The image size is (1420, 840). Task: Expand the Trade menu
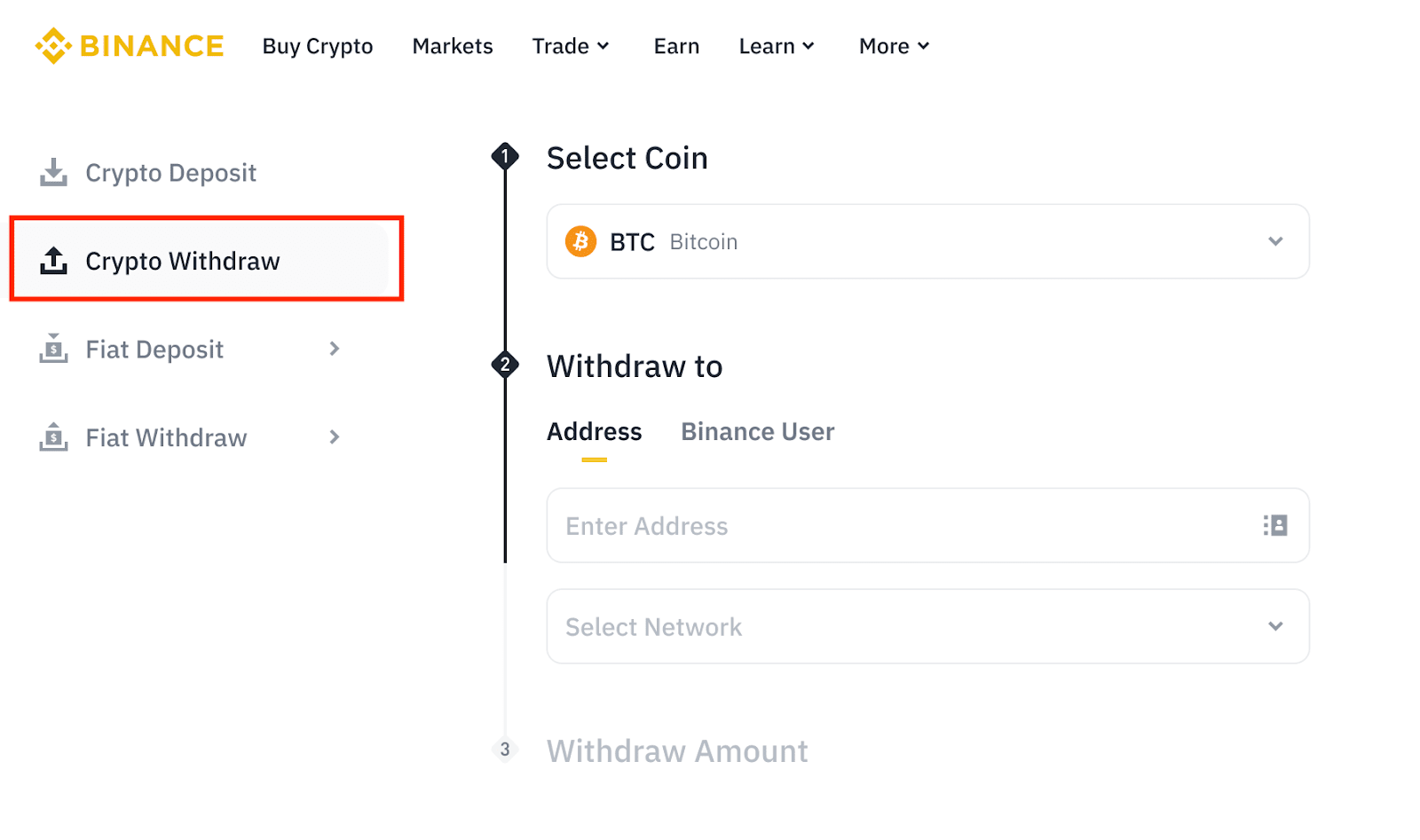[571, 46]
